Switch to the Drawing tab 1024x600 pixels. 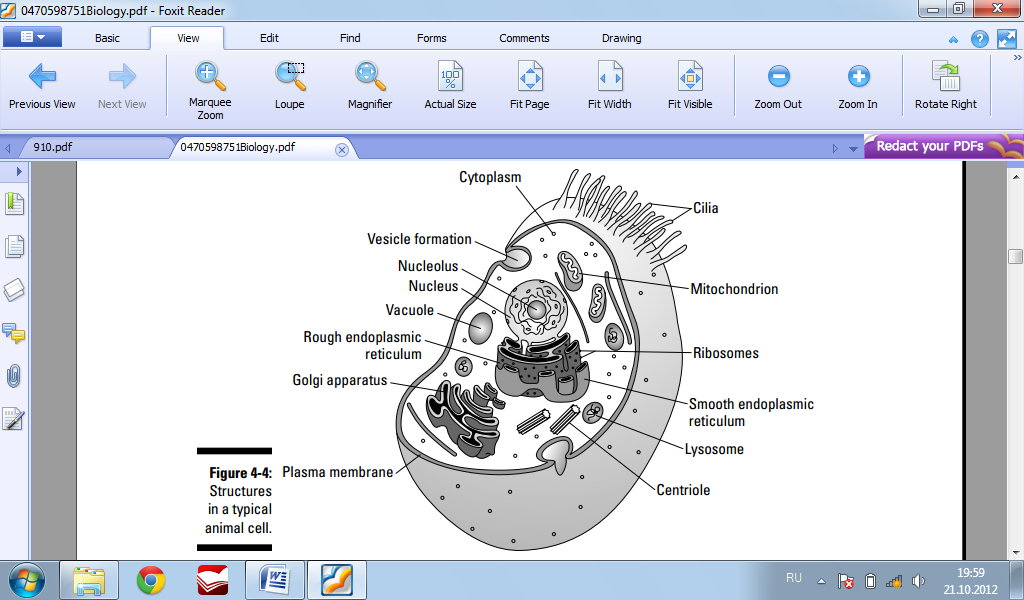pyautogui.click(x=622, y=39)
